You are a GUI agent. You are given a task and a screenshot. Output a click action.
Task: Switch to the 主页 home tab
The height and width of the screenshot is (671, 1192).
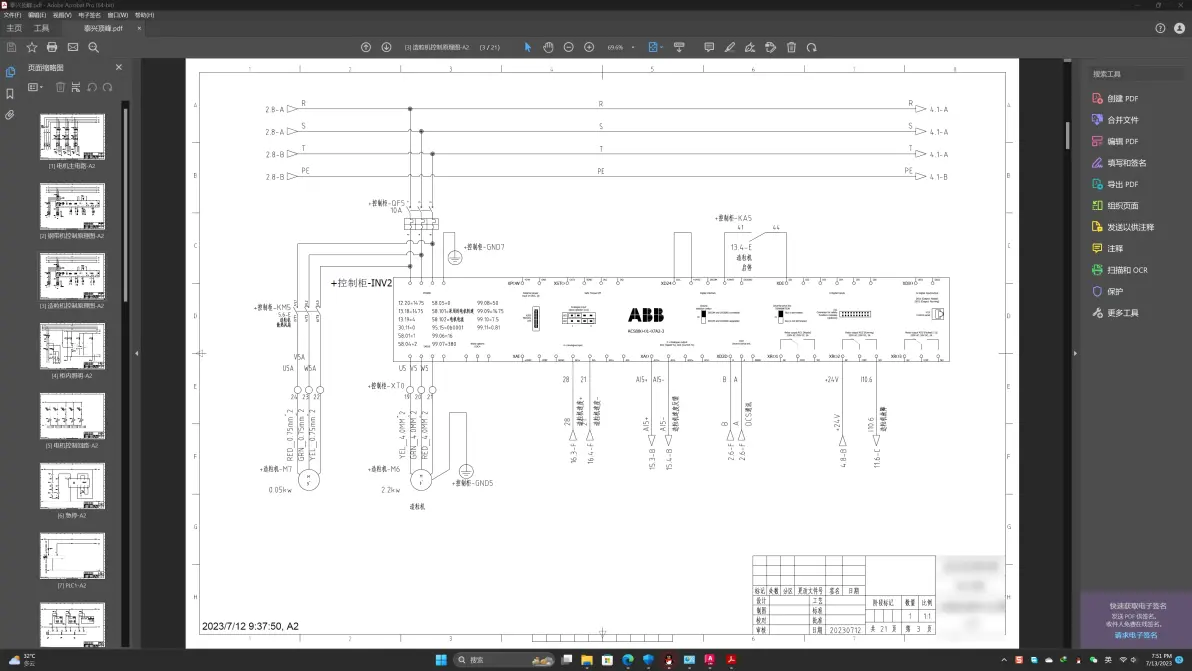[14, 29]
